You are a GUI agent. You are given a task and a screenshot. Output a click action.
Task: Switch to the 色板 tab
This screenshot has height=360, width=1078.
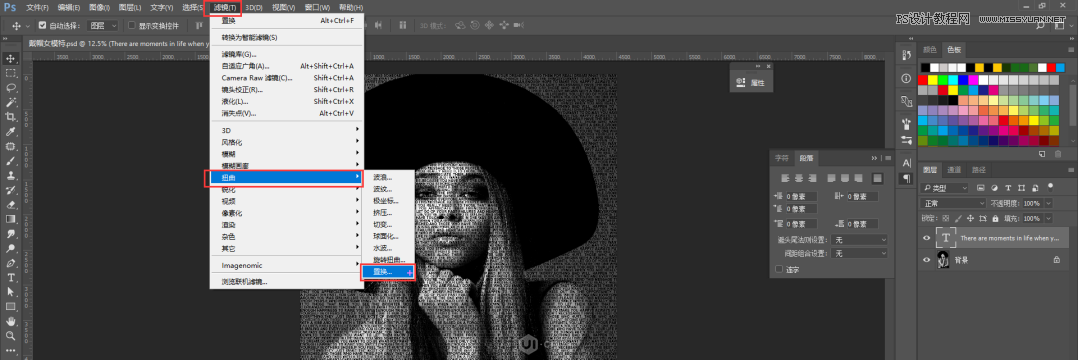(954, 49)
